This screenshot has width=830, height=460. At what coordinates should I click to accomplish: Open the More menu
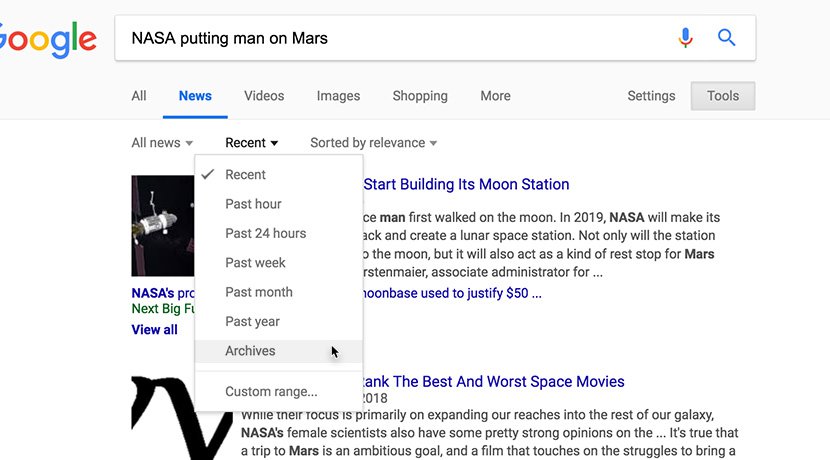pos(495,96)
